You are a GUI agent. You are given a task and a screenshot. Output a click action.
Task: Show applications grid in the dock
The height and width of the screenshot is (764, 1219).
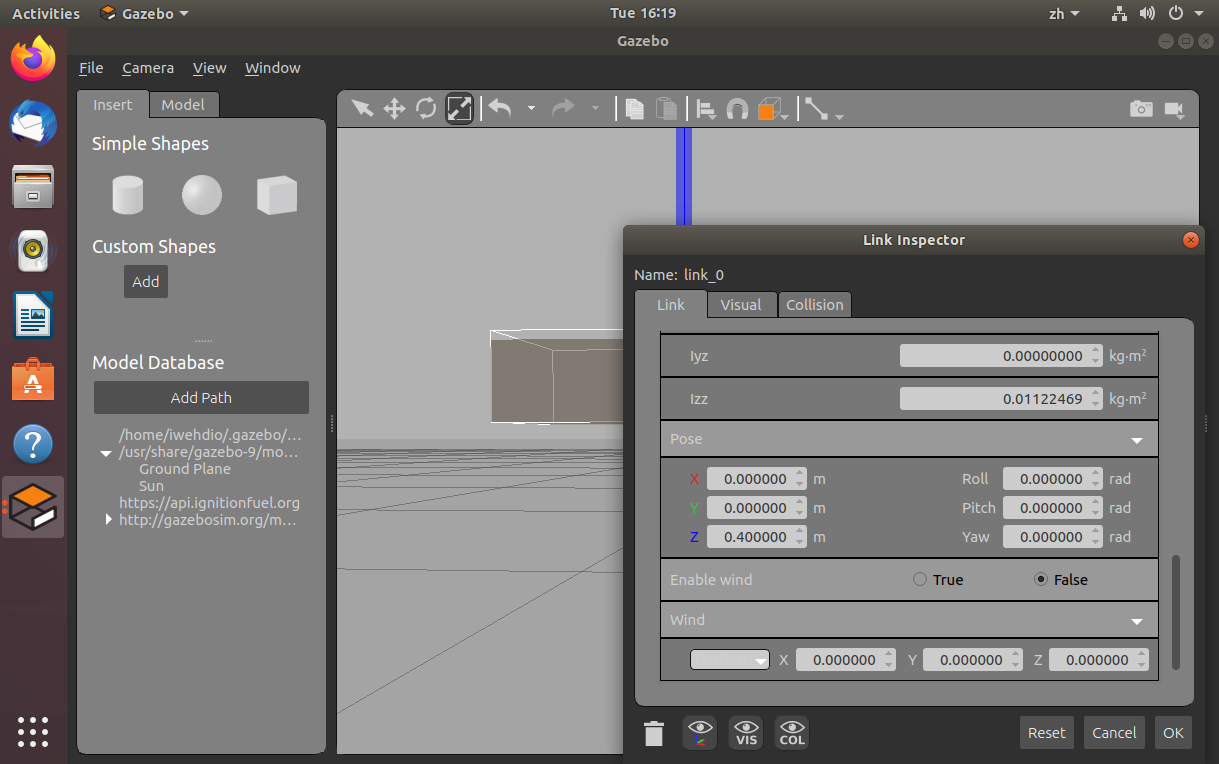[x=33, y=732]
